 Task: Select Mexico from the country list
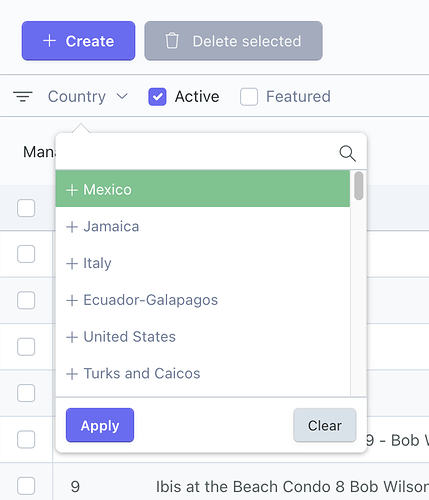click(x=203, y=189)
